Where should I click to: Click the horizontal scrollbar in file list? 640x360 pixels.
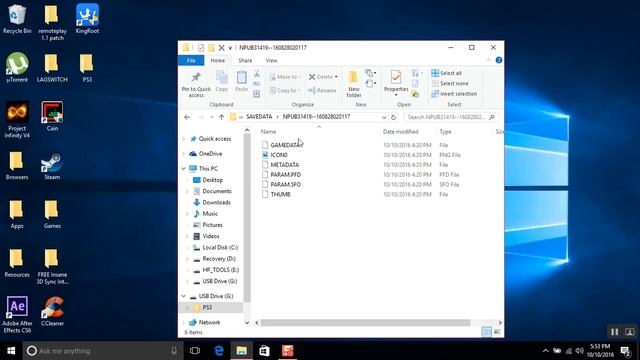coord(365,322)
